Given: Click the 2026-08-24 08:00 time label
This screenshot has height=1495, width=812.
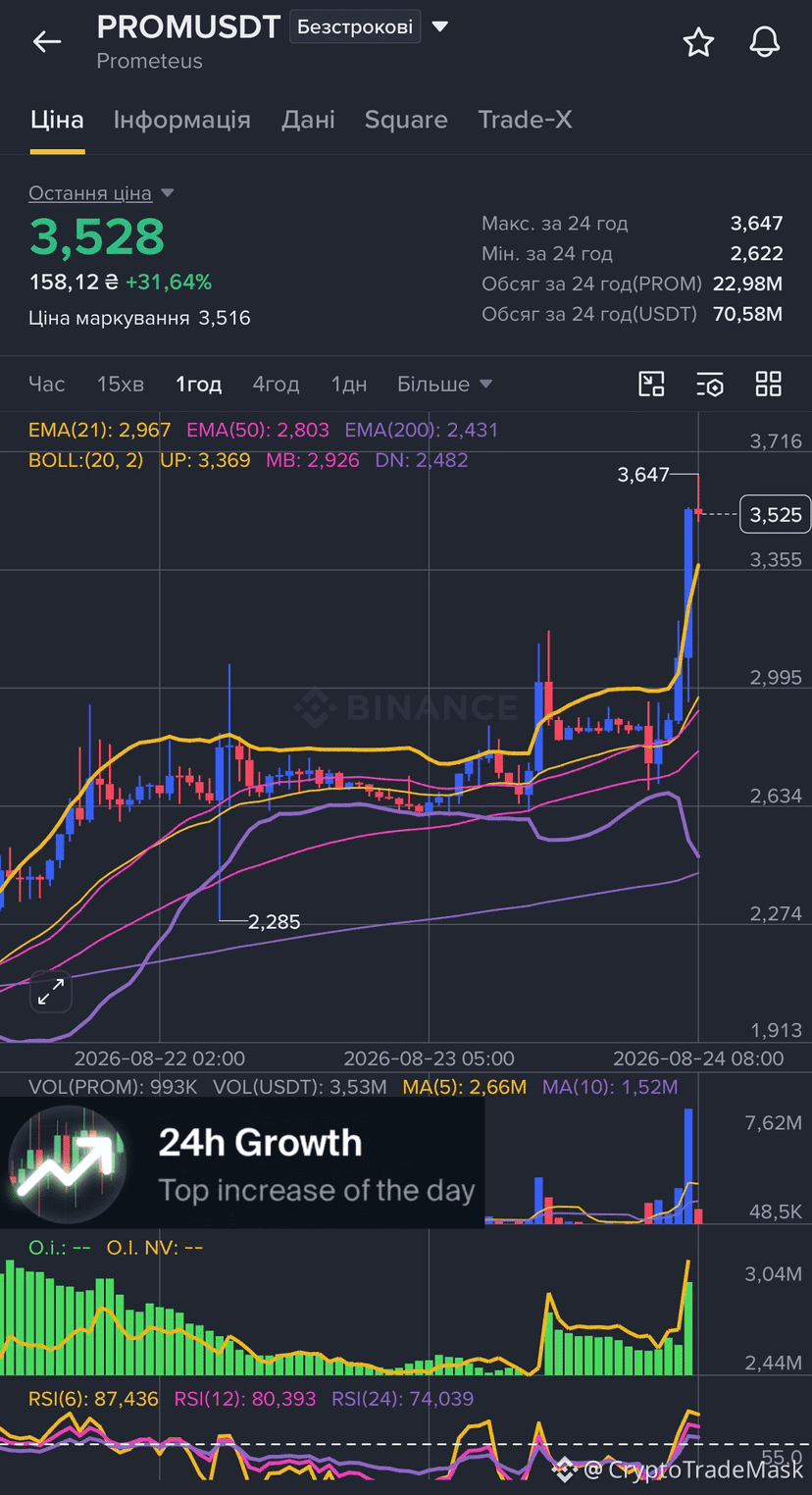Looking at the screenshot, I should click(698, 1058).
